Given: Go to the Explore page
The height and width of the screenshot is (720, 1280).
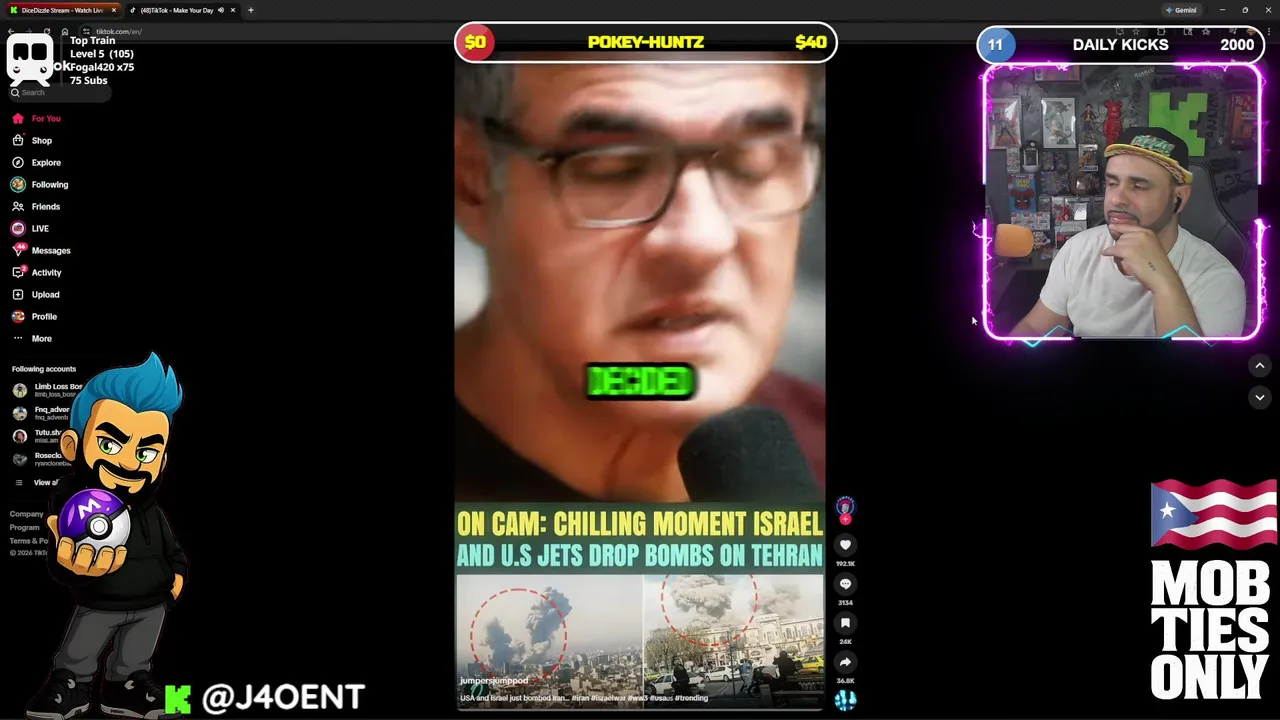Looking at the screenshot, I should pyautogui.click(x=36, y=162).
